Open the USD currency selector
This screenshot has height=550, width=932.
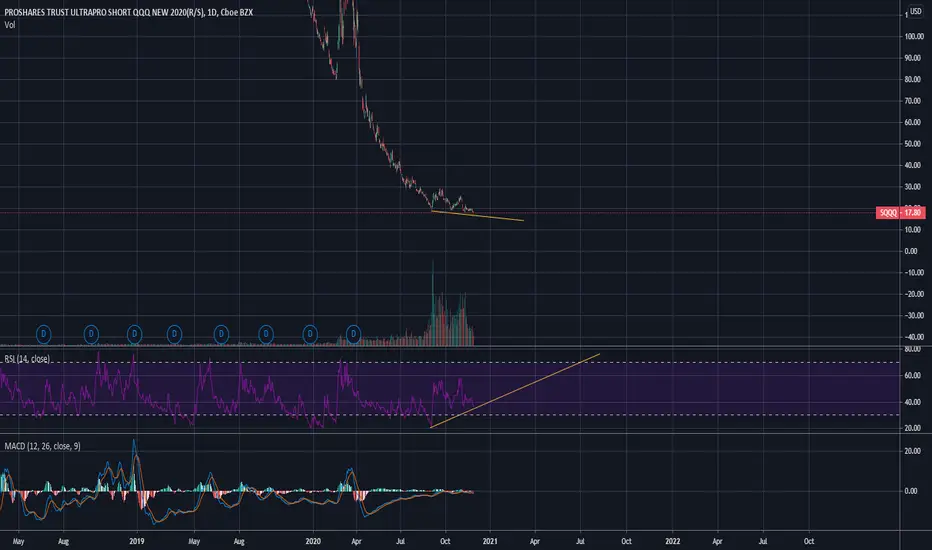(915, 11)
